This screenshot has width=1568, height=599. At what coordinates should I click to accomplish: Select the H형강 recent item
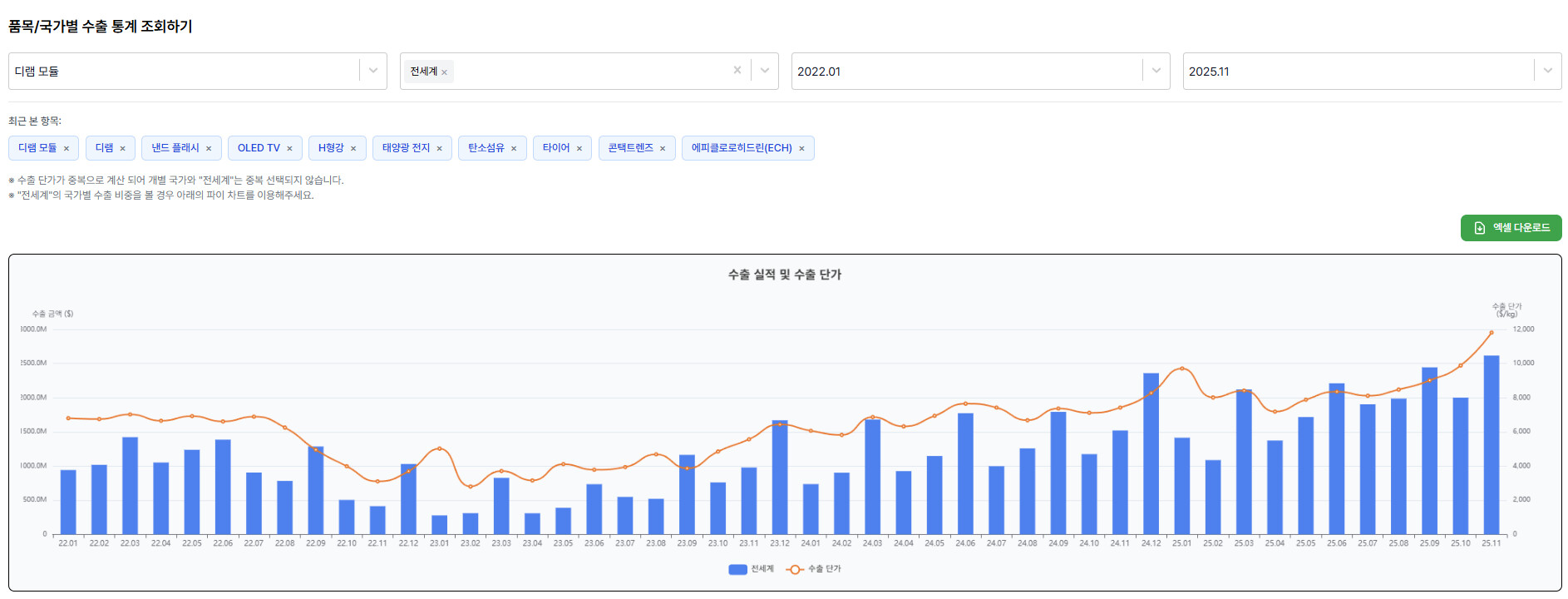point(330,148)
